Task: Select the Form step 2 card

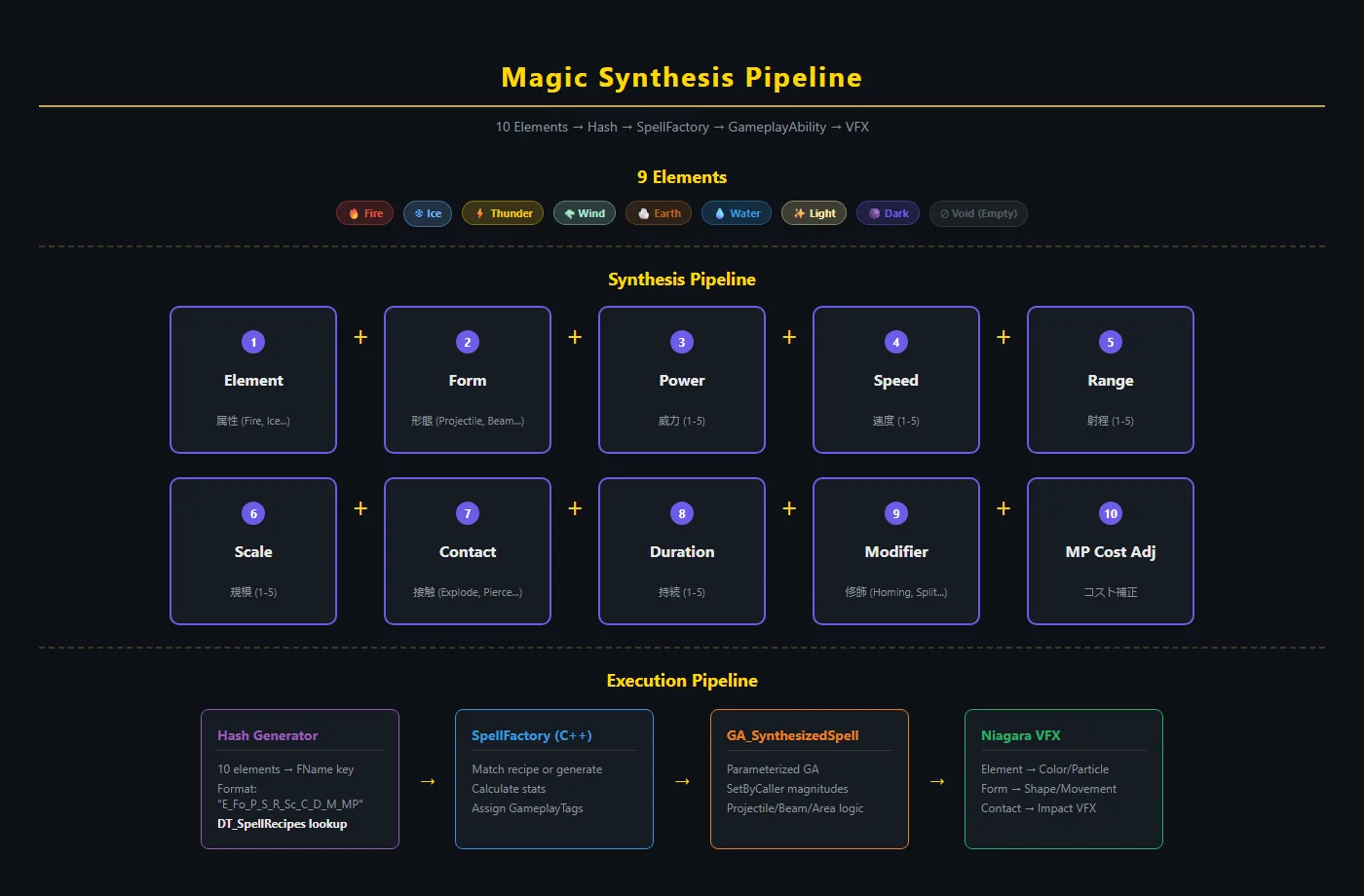Action: click(468, 380)
